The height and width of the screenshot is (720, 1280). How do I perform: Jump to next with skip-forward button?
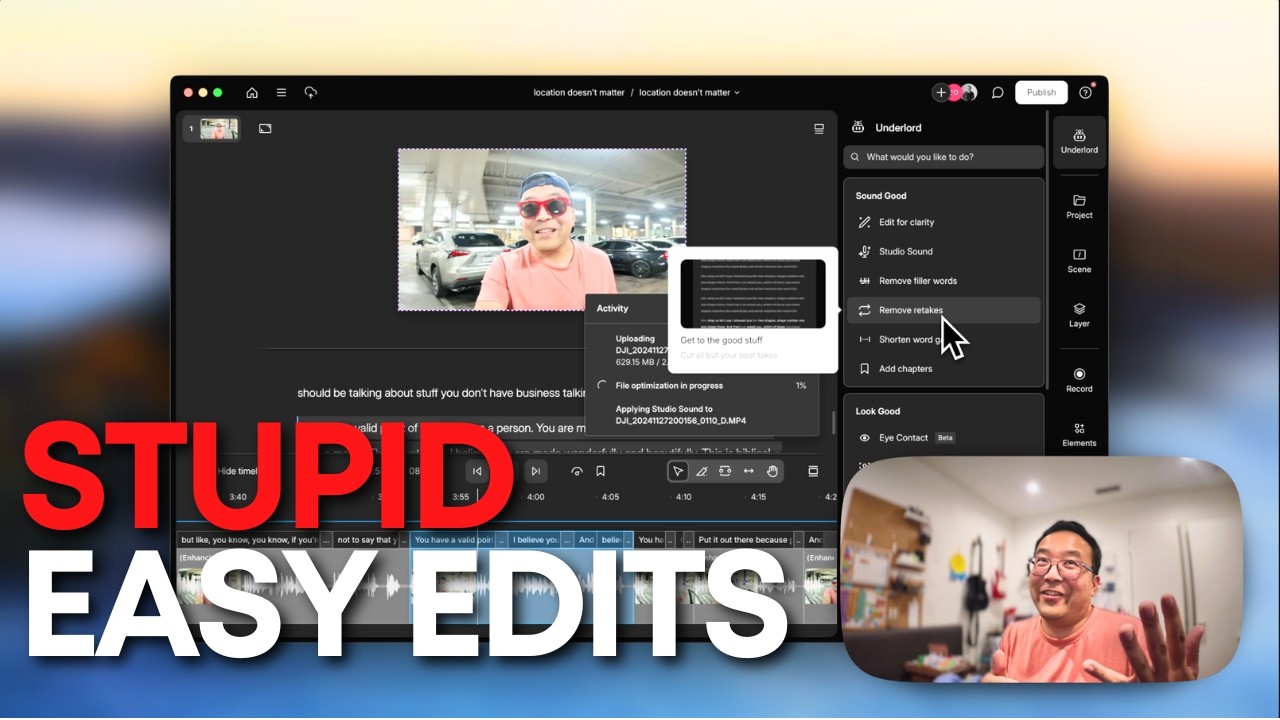tap(535, 471)
